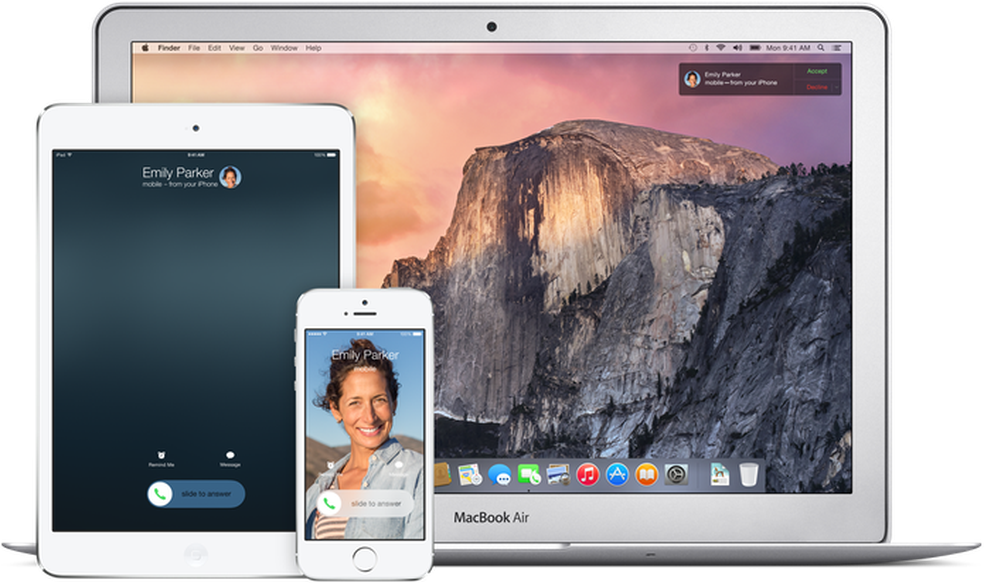
Task: Open iTunes from the Dock
Action: coord(588,475)
